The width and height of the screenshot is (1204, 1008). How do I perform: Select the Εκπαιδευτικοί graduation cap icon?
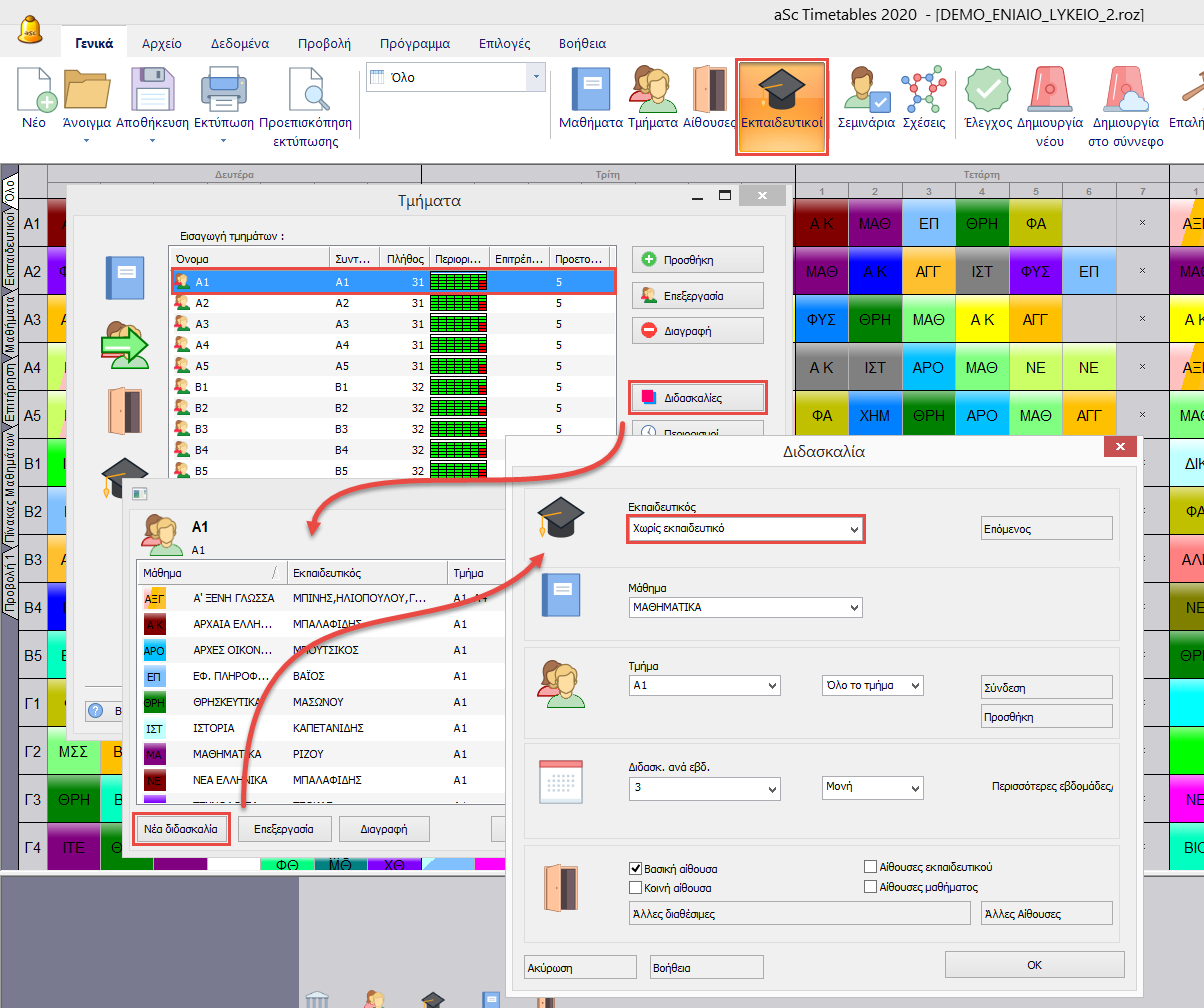point(781,90)
